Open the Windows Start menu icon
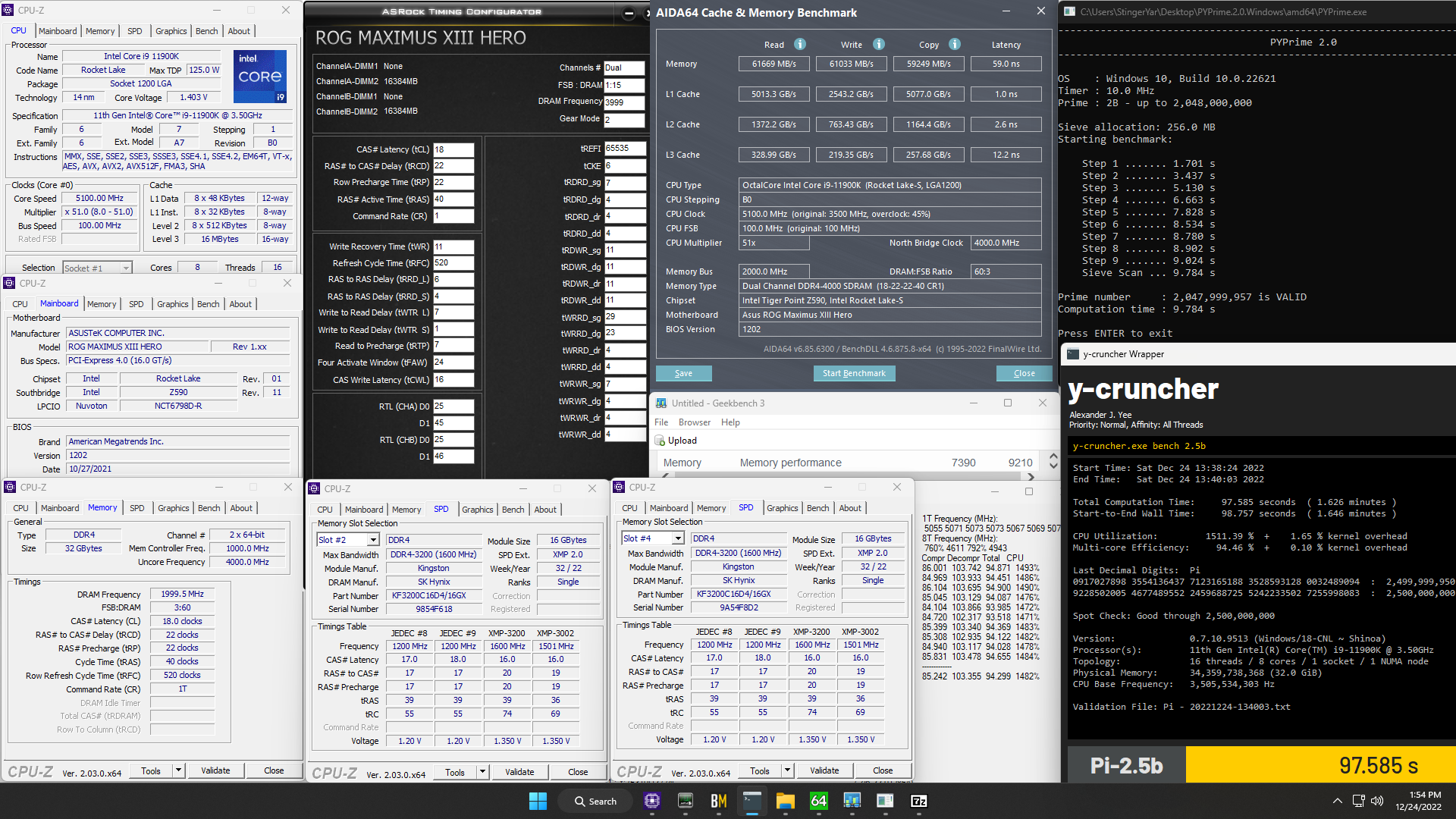This screenshot has height=819, width=1456. click(x=538, y=801)
